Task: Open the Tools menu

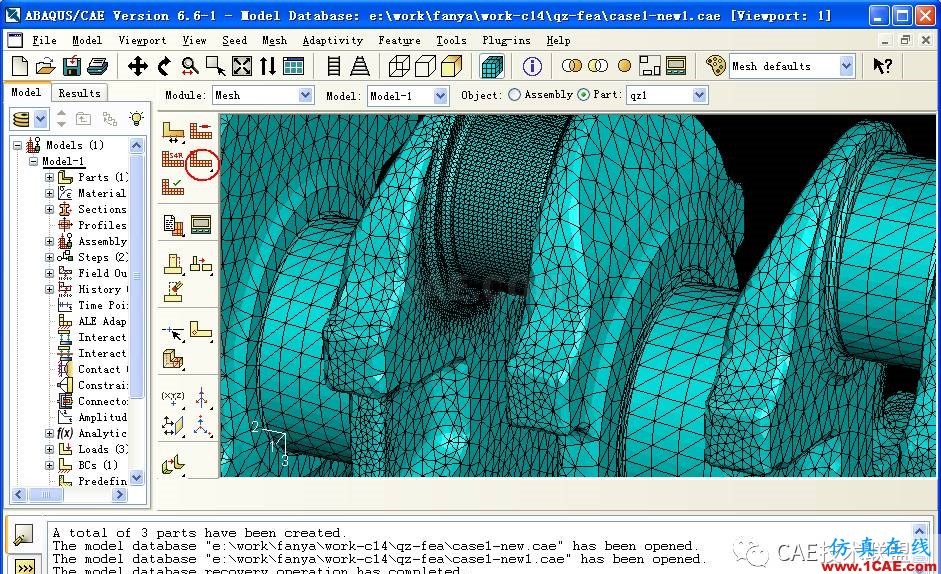Action: (451, 41)
